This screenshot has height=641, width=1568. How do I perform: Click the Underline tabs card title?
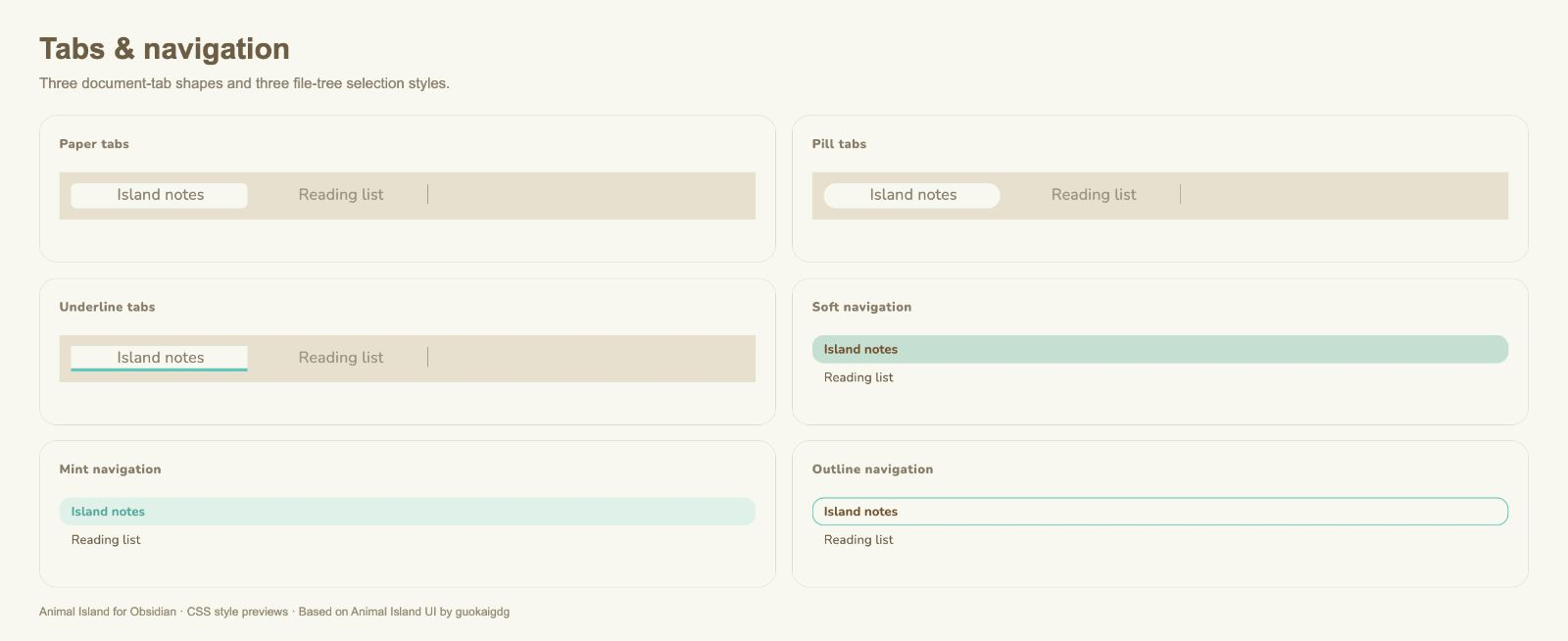[107, 307]
